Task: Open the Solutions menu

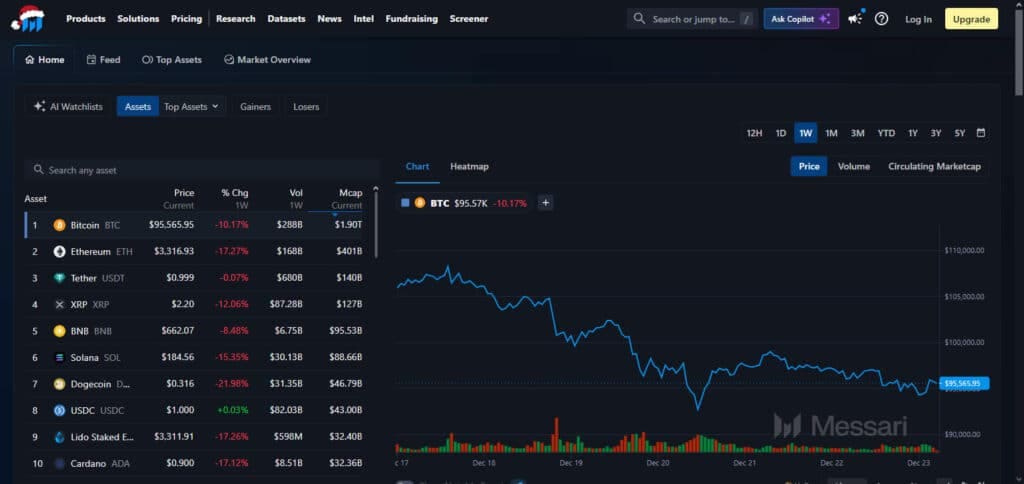Action: [138, 19]
